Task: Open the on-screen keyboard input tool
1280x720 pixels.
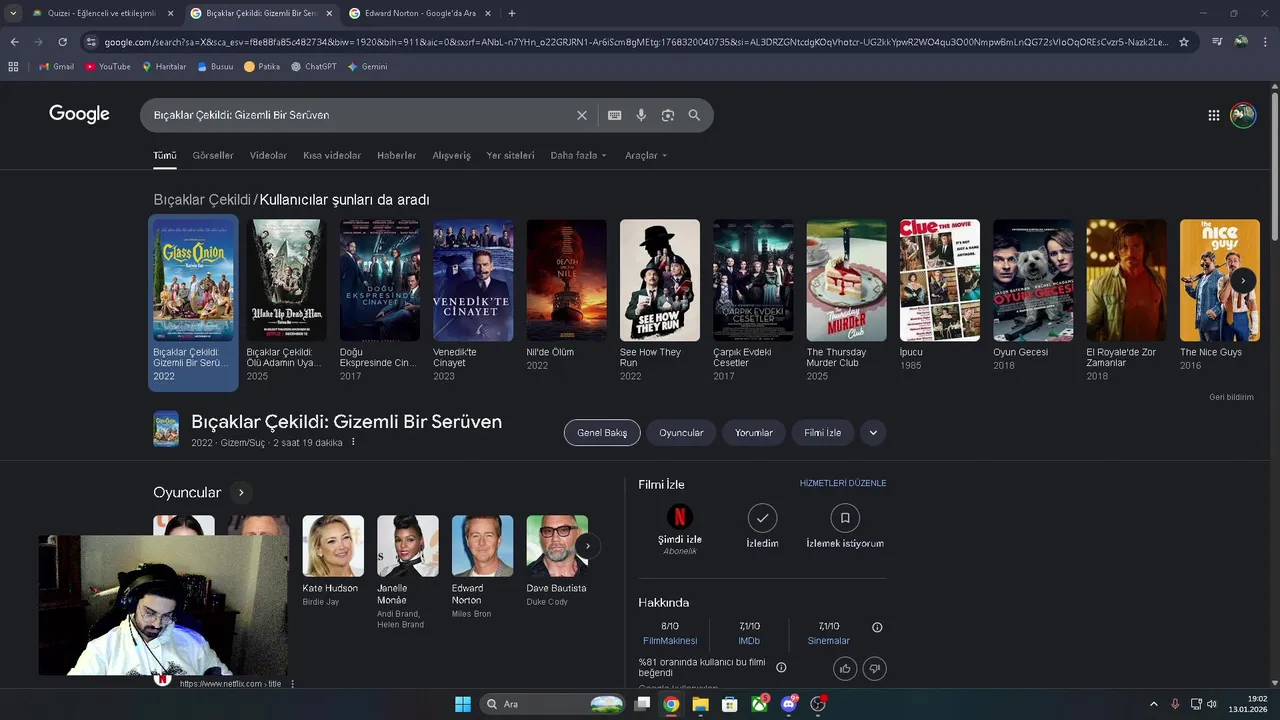Action: coord(615,115)
